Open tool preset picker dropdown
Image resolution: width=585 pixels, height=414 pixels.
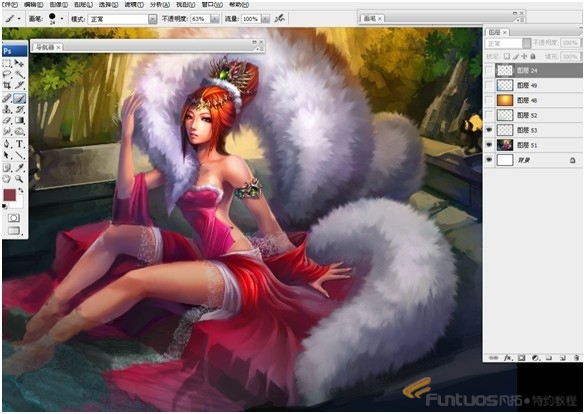(x=18, y=19)
